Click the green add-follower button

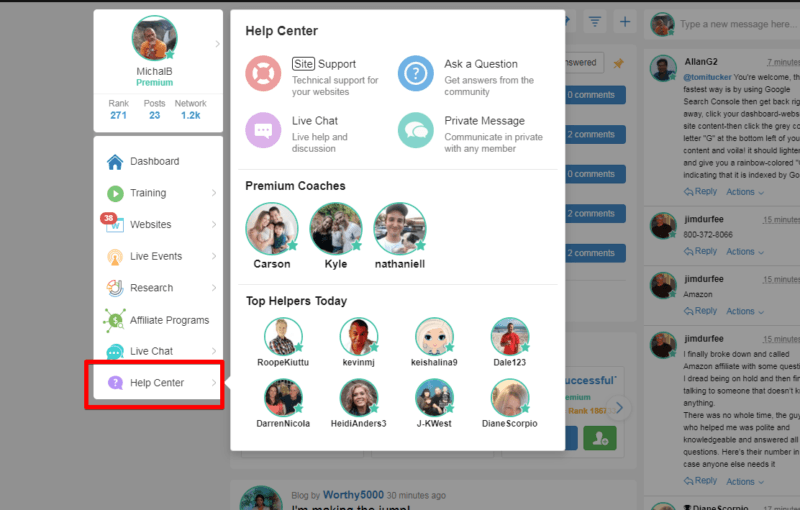(x=600, y=438)
